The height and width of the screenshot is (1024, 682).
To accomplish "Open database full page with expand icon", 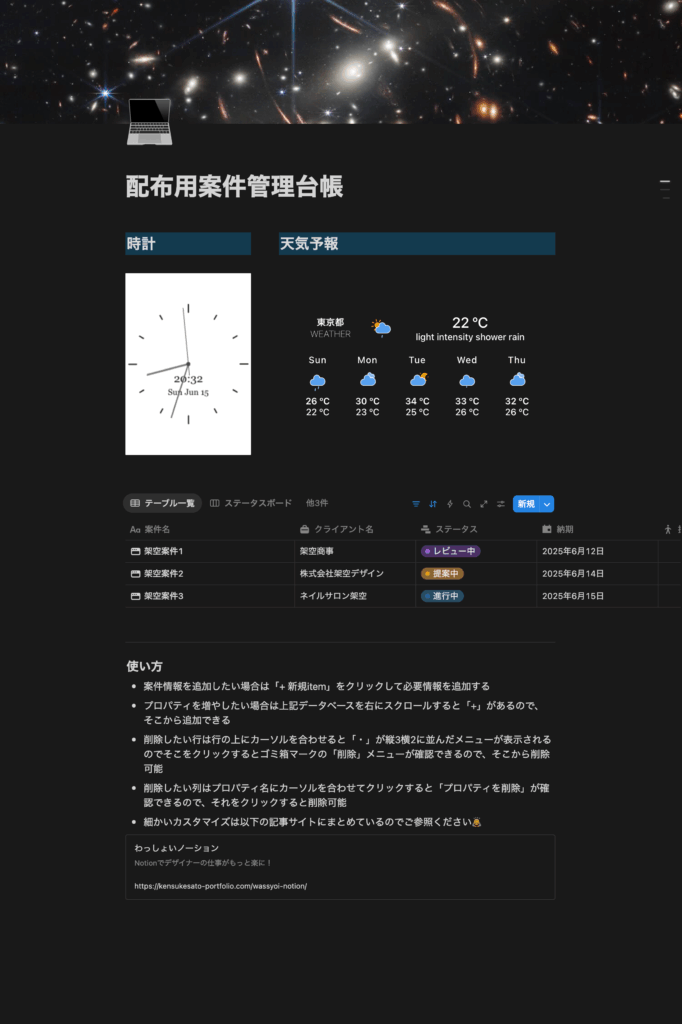I will (x=484, y=504).
